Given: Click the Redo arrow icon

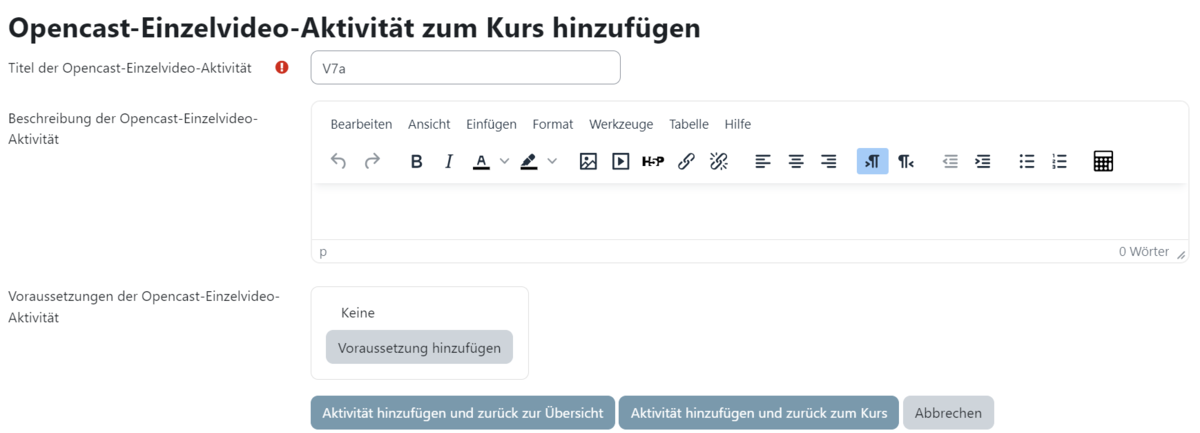Looking at the screenshot, I should click(x=372, y=161).
